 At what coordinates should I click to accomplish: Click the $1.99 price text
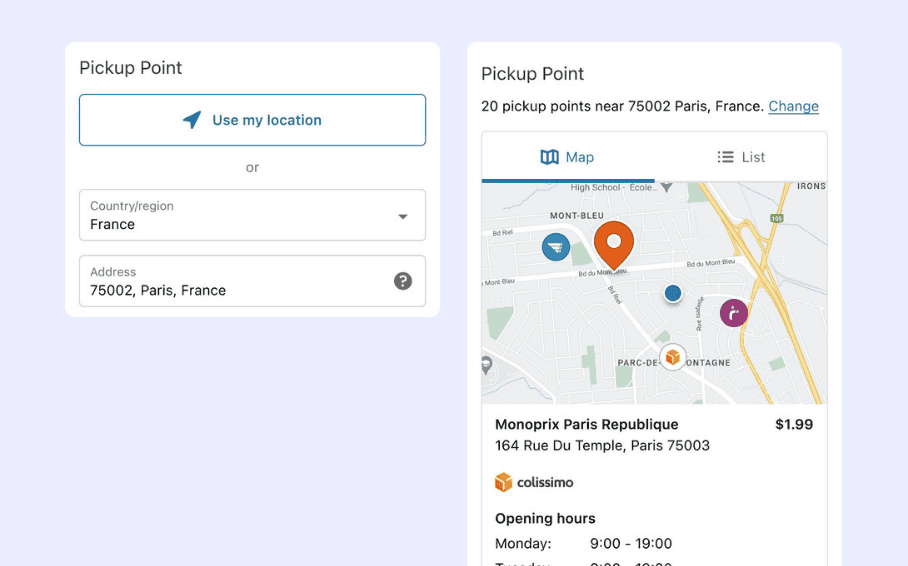pos(794,424)
